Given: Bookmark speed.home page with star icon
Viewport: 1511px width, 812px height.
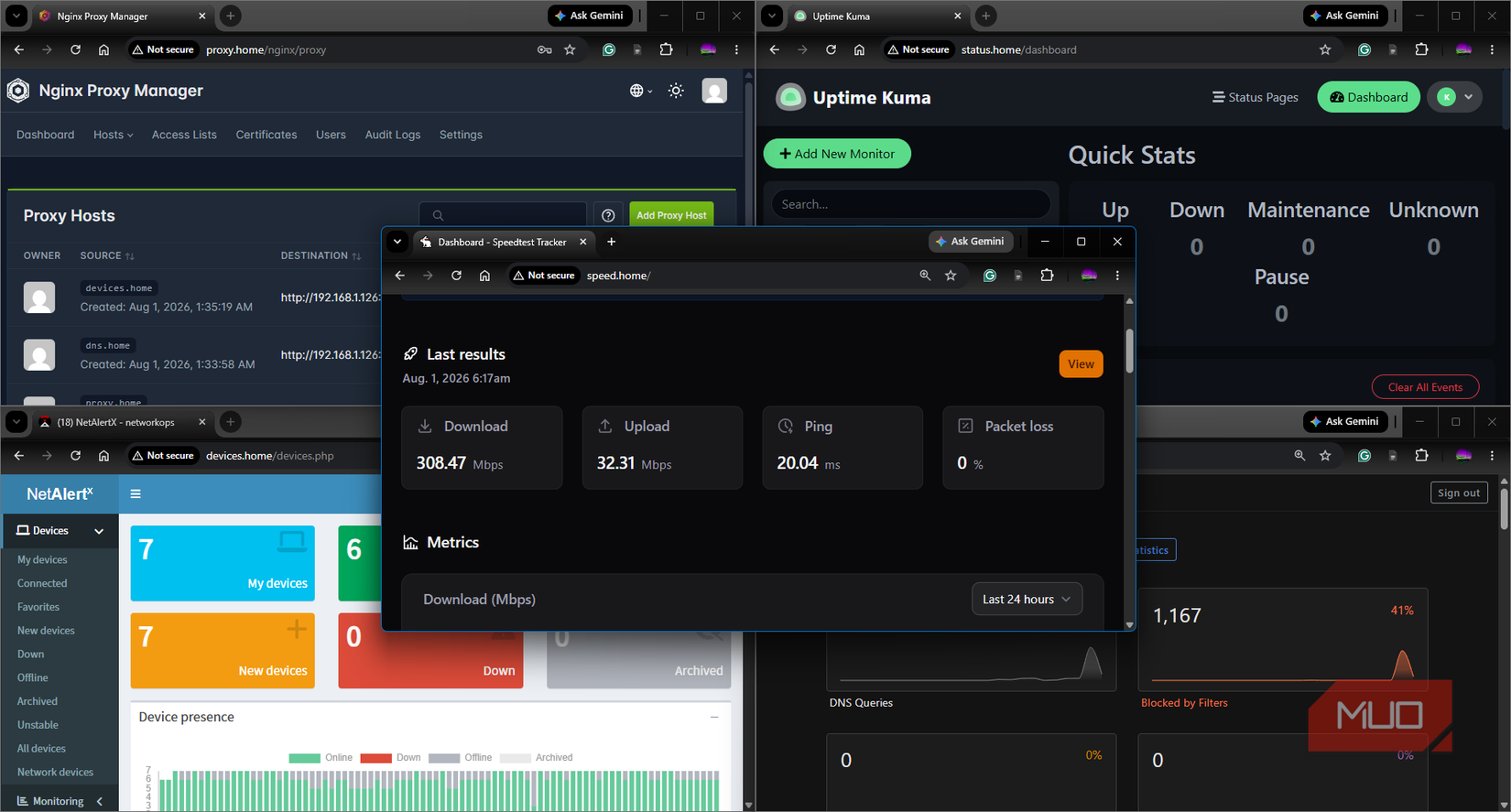Looking at the screenshot, I should [x=951, y=276].
